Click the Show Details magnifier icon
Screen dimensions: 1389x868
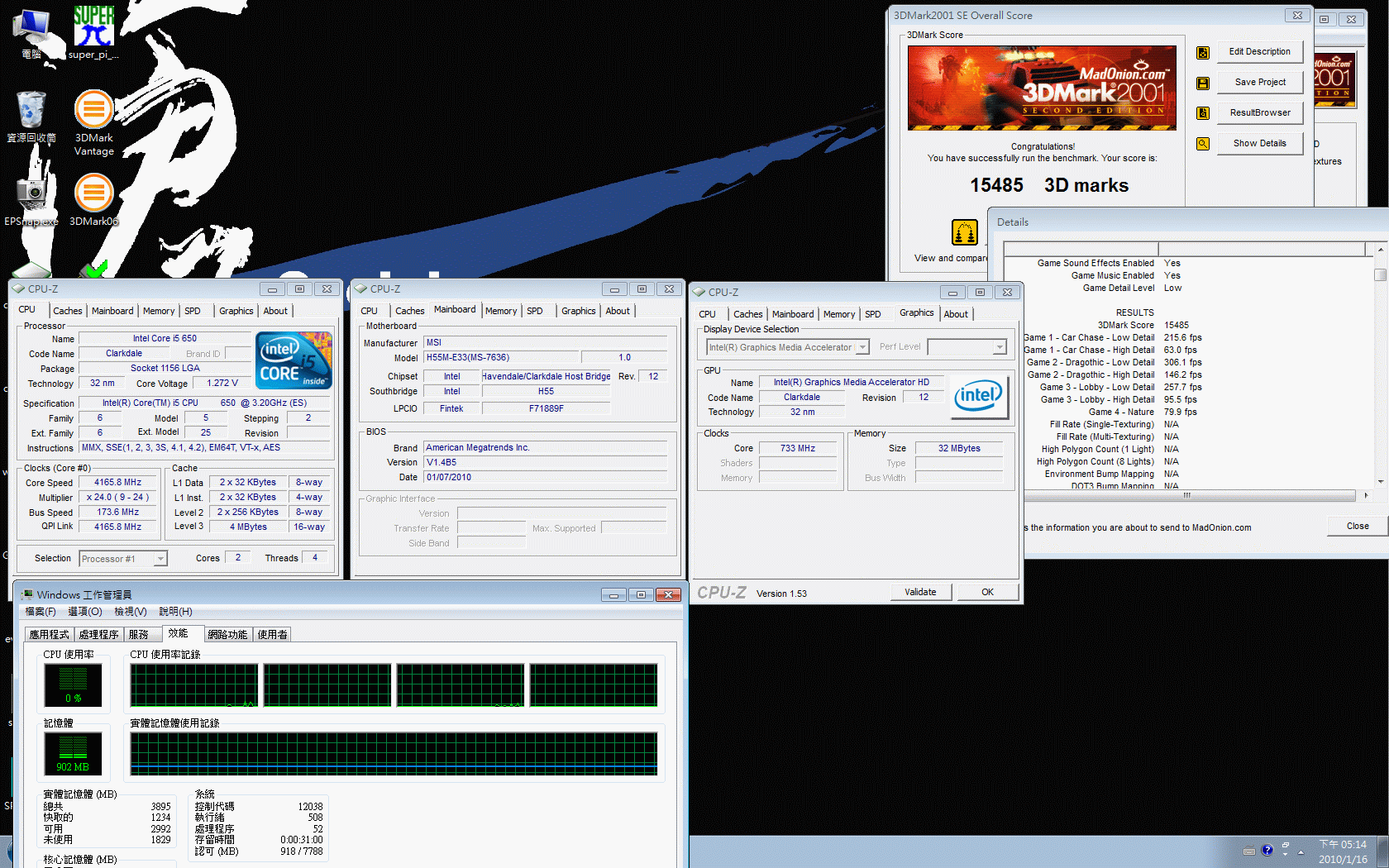point(1203,144)
